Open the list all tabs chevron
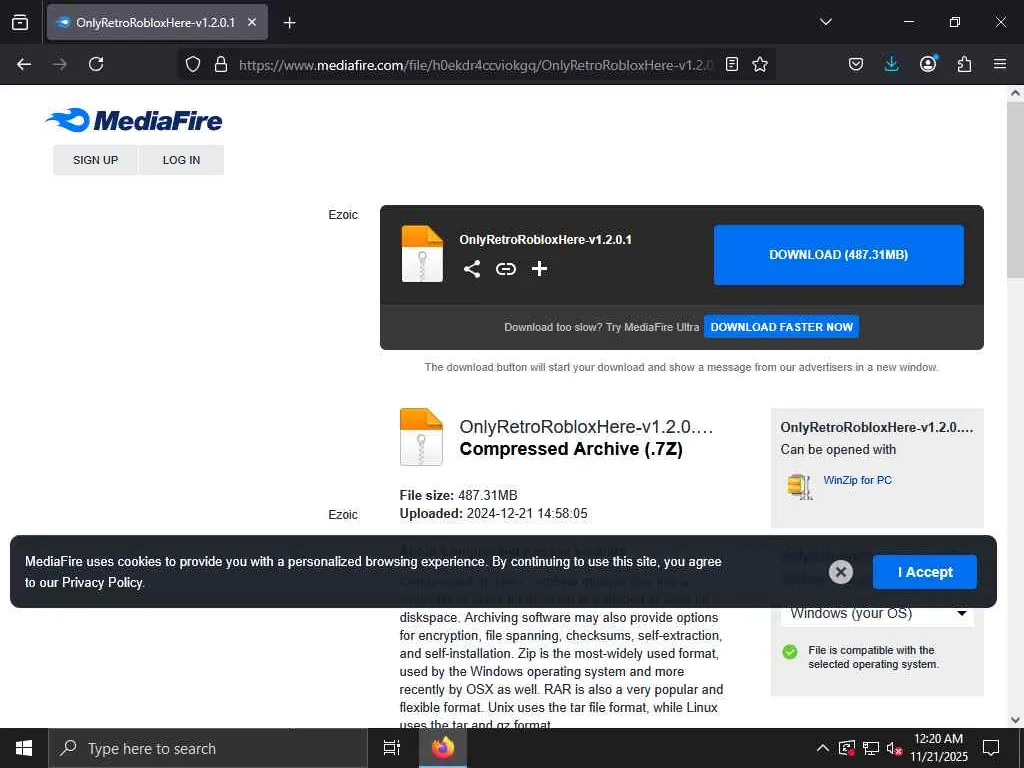 825,22
